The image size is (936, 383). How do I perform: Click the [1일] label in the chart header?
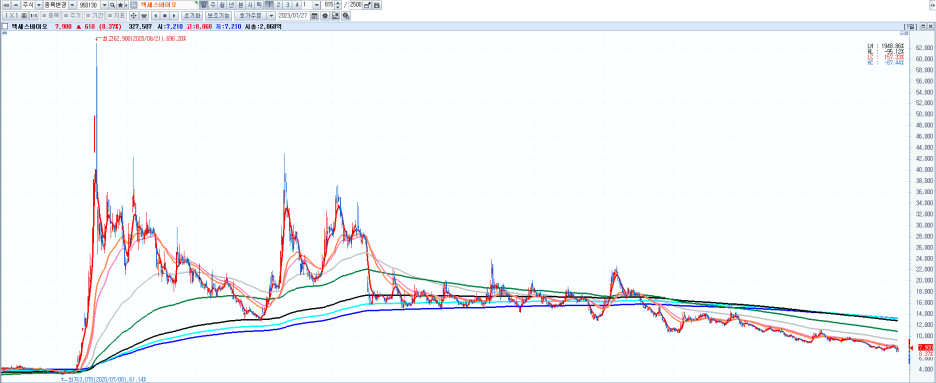910,27
